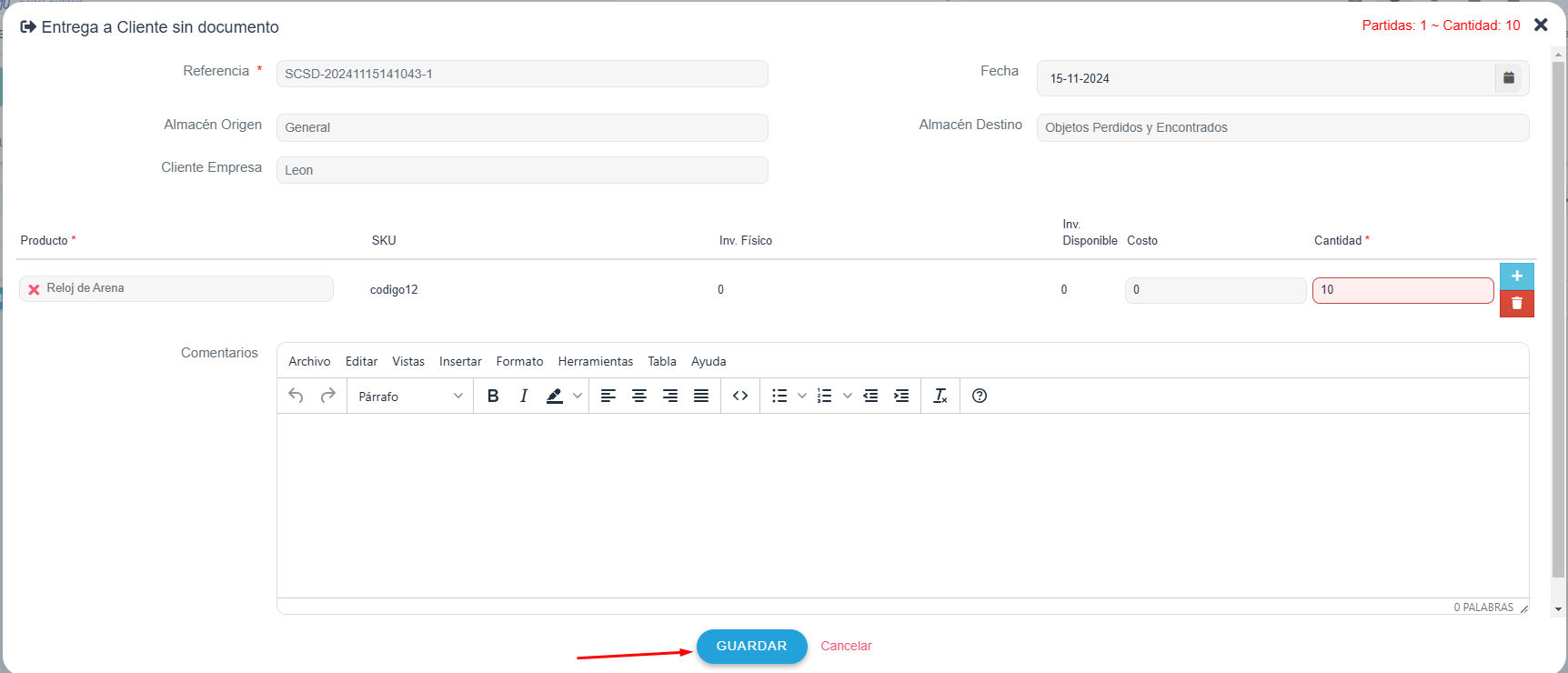Delete the Reloj de Arena row
Viewport: 1568px width, 673px height.
point(1517,303)
